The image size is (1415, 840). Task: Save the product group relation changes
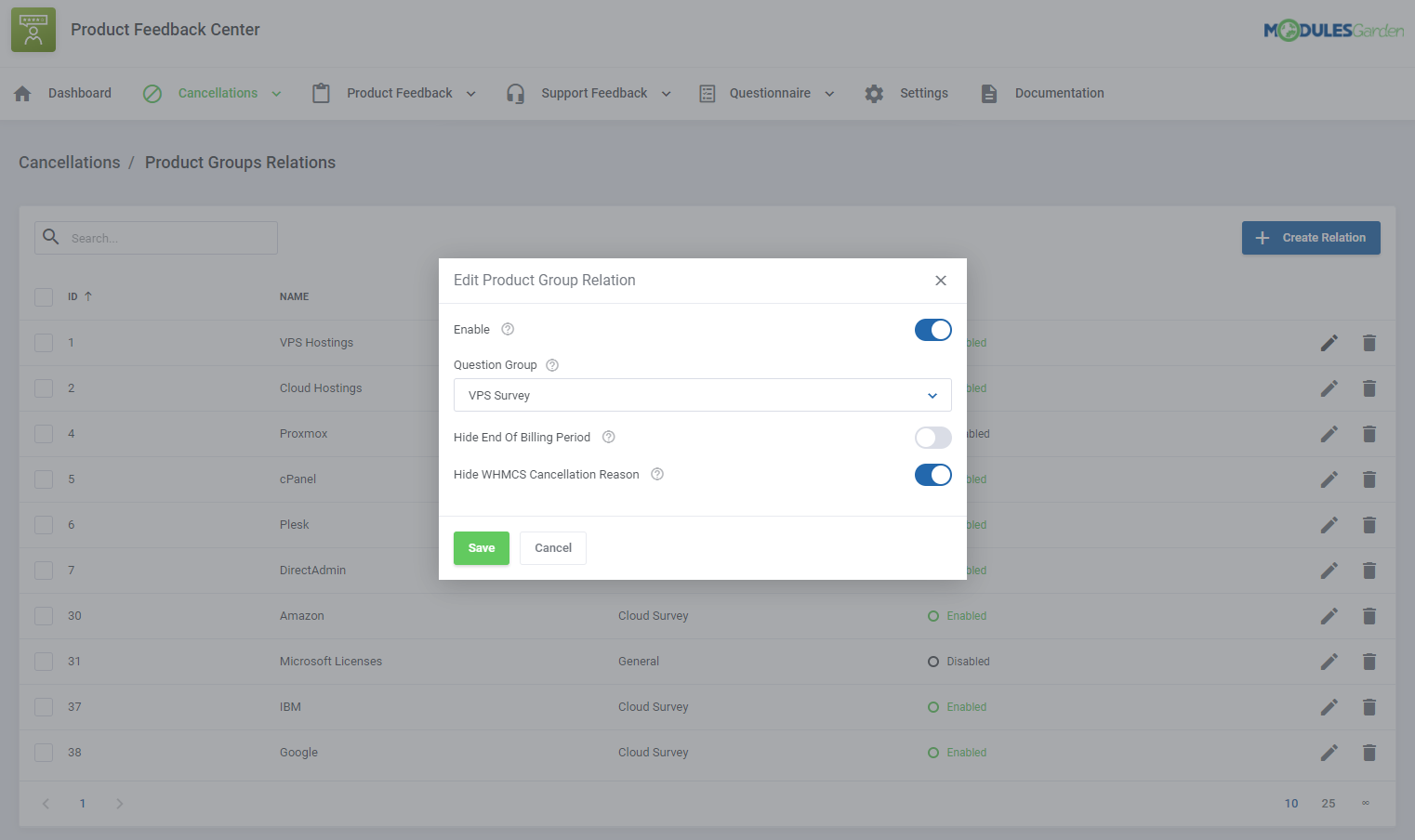tap(481, 548)
